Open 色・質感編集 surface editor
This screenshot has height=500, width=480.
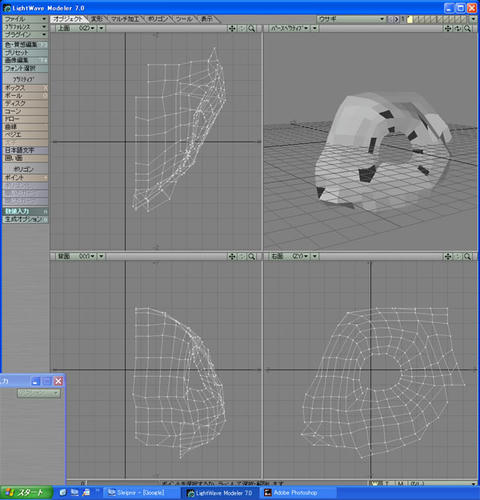pos(25,44)
